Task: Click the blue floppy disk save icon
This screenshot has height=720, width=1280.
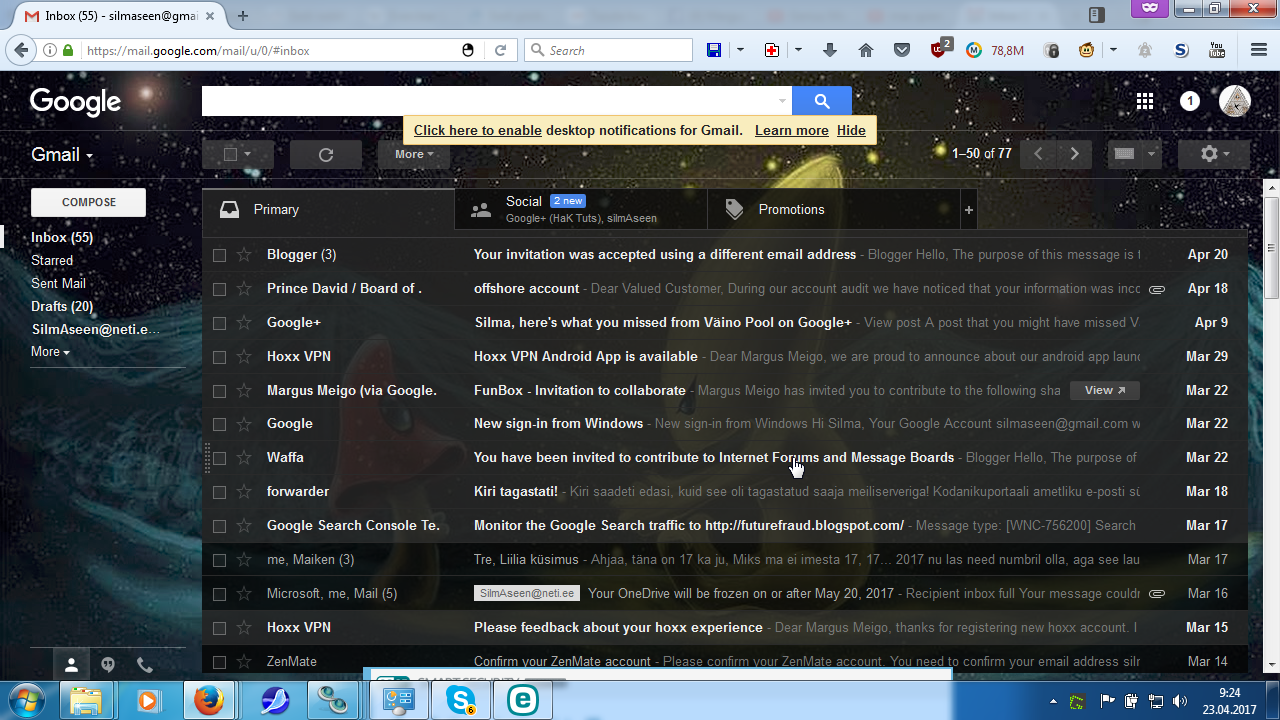Action: [714, 50]
